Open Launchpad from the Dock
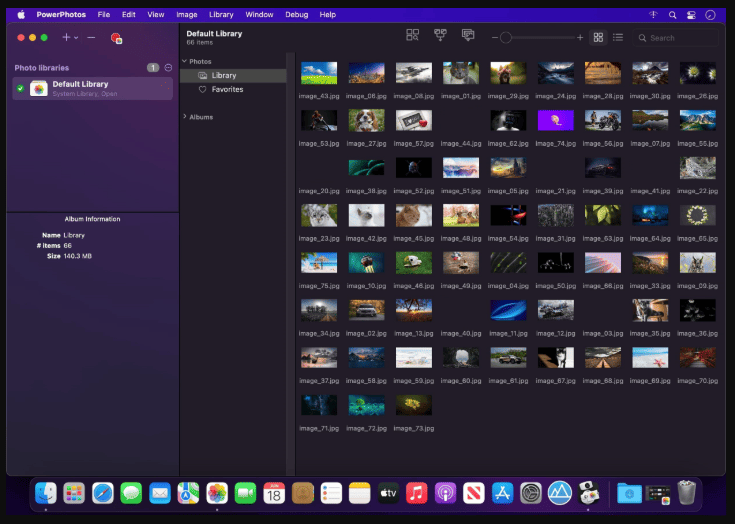735x524 pixels. point(74,493)
